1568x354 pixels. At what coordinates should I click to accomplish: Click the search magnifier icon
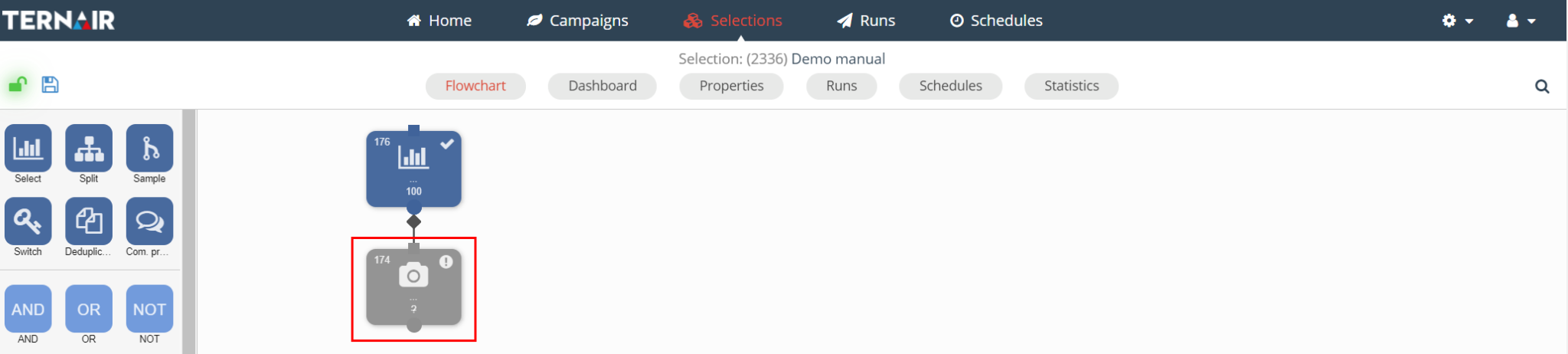pos(1542,87)
